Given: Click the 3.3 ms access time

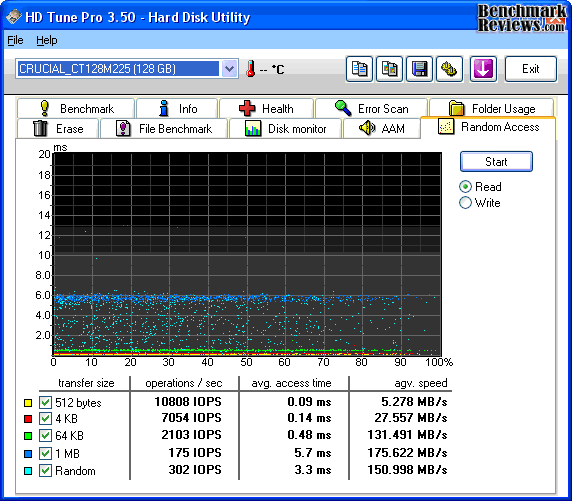Looking at the screenshot, I should point(313,470).
